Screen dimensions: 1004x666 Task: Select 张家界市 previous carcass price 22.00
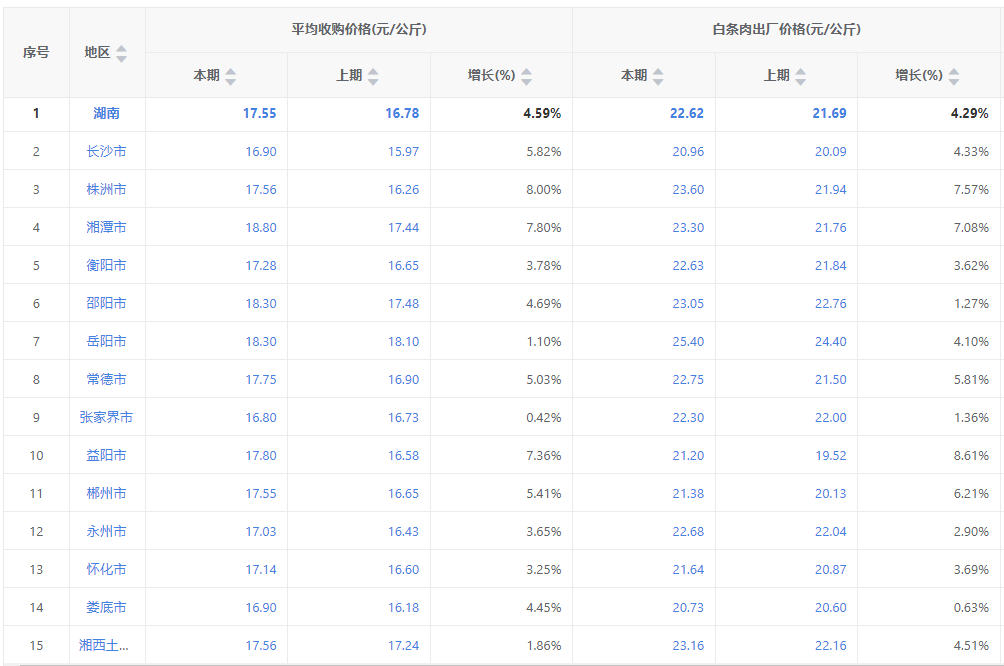pyautogui.click(x=830, y=418)
